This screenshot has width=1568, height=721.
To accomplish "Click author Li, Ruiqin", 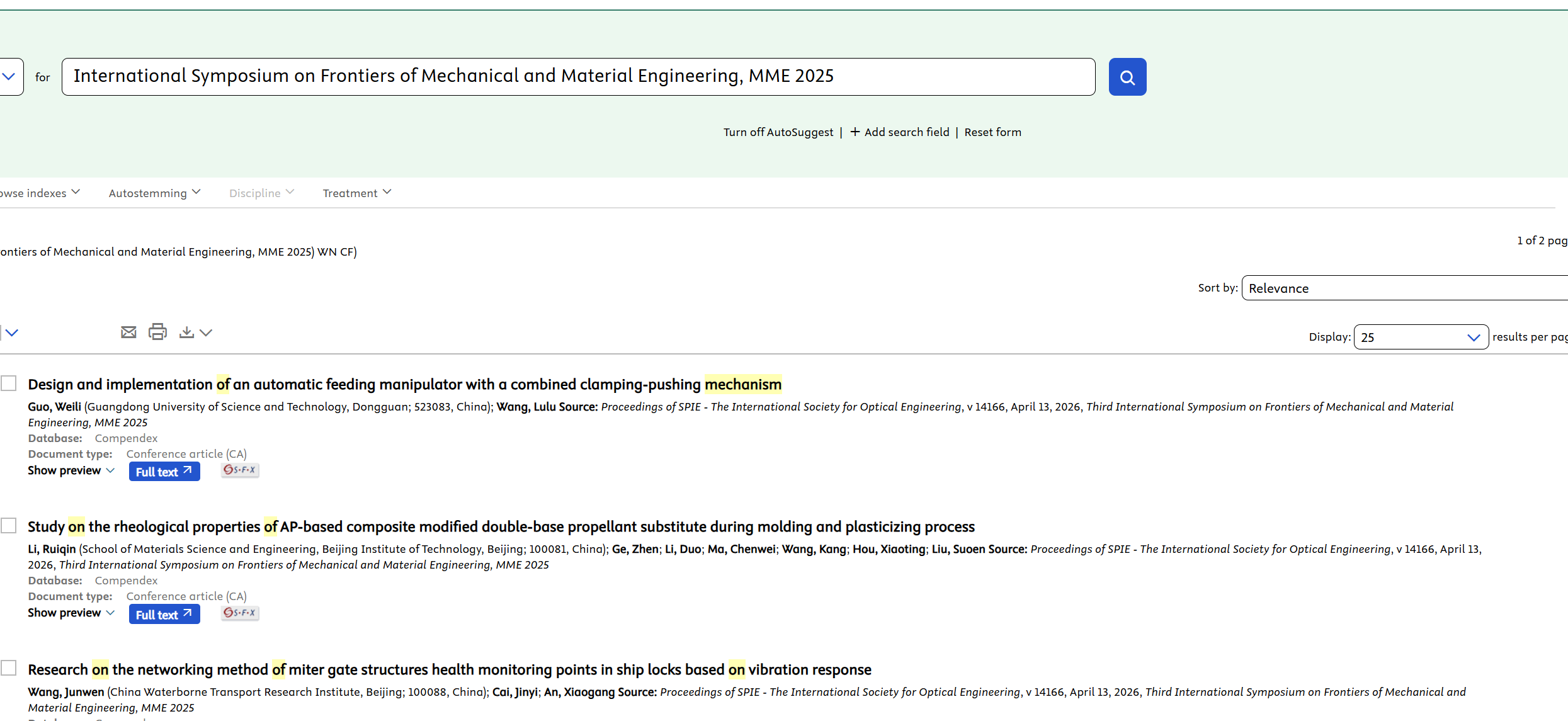I will tap(52, 549).
